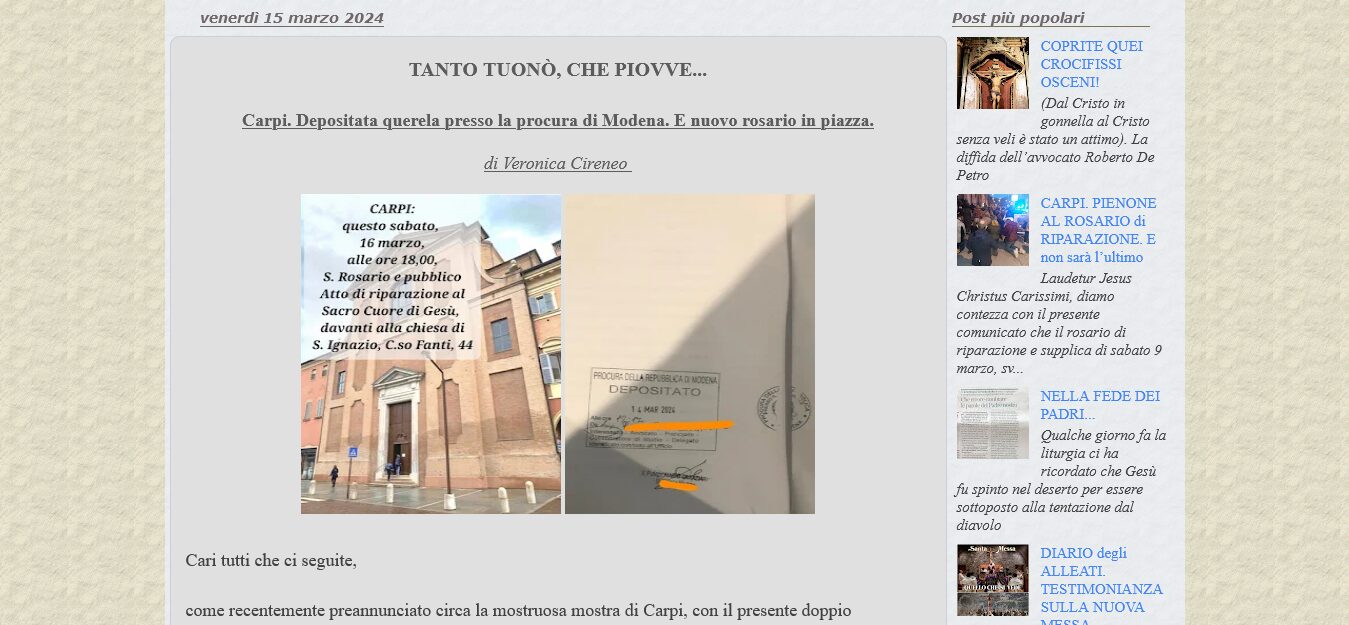The image size is (1349, 625).
Task: Click the 'Carpi. Depositata querela' subtitle
Action: (558, 121)
